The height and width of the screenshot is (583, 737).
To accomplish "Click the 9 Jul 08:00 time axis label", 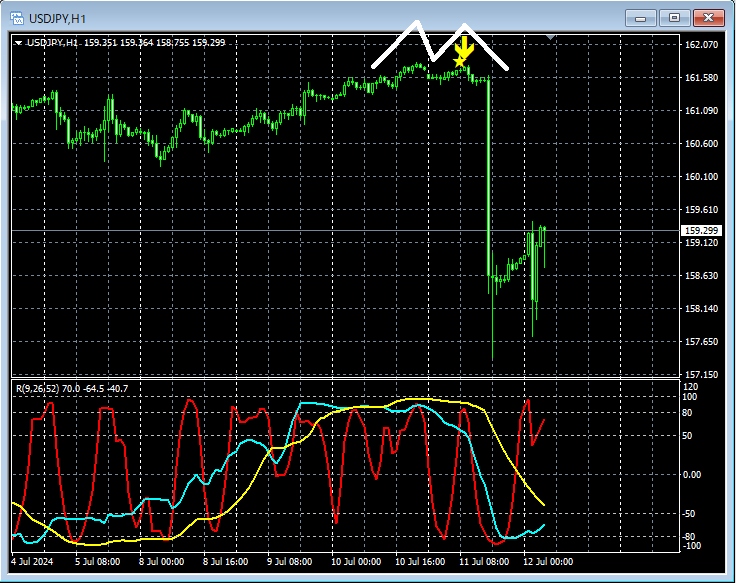I will click(289, 561).
